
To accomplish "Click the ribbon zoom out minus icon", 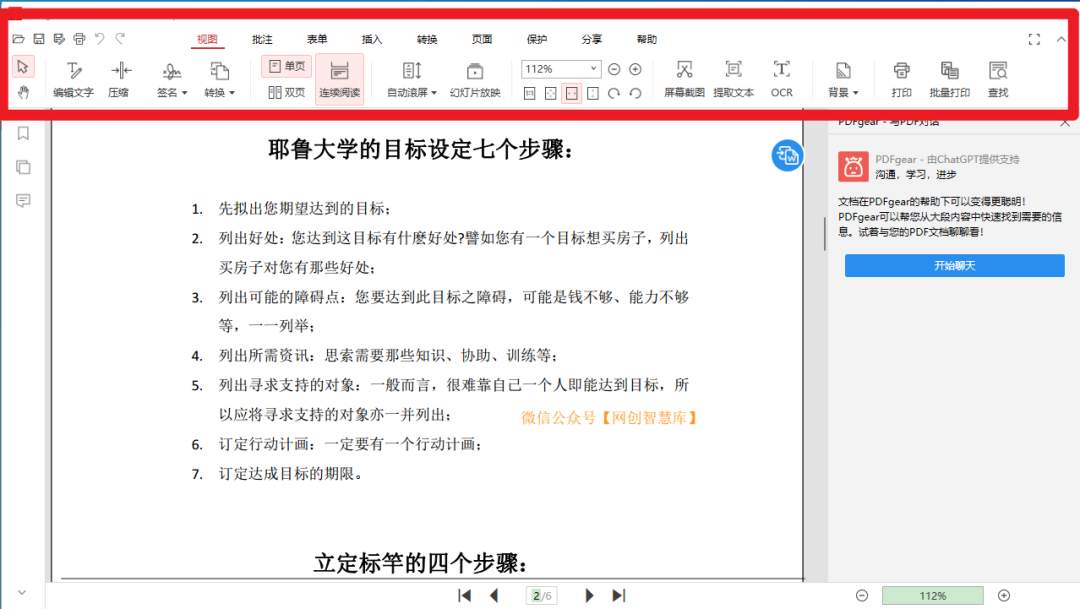I will [614, 69].
